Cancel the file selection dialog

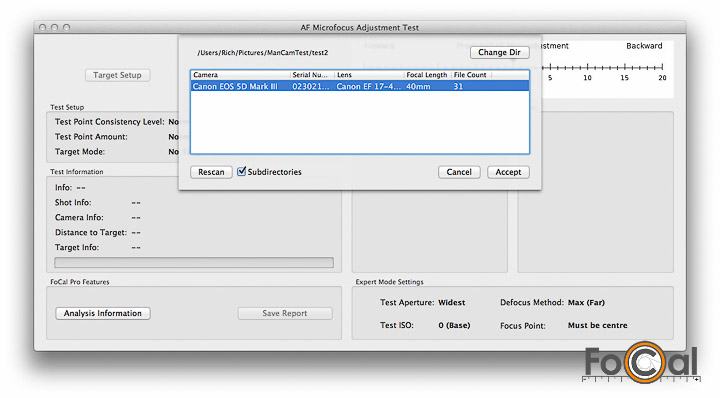coord(459,172)
